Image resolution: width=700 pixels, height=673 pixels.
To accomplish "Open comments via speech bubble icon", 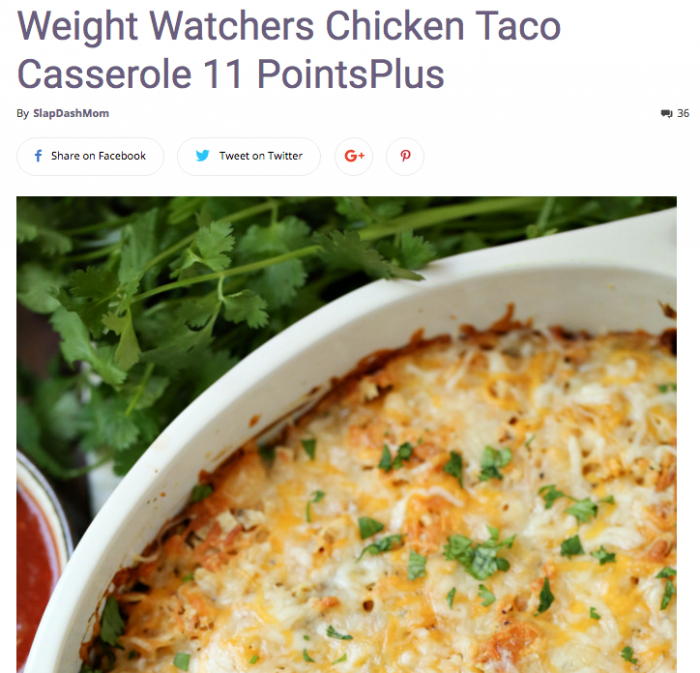I will pos(666,113).
